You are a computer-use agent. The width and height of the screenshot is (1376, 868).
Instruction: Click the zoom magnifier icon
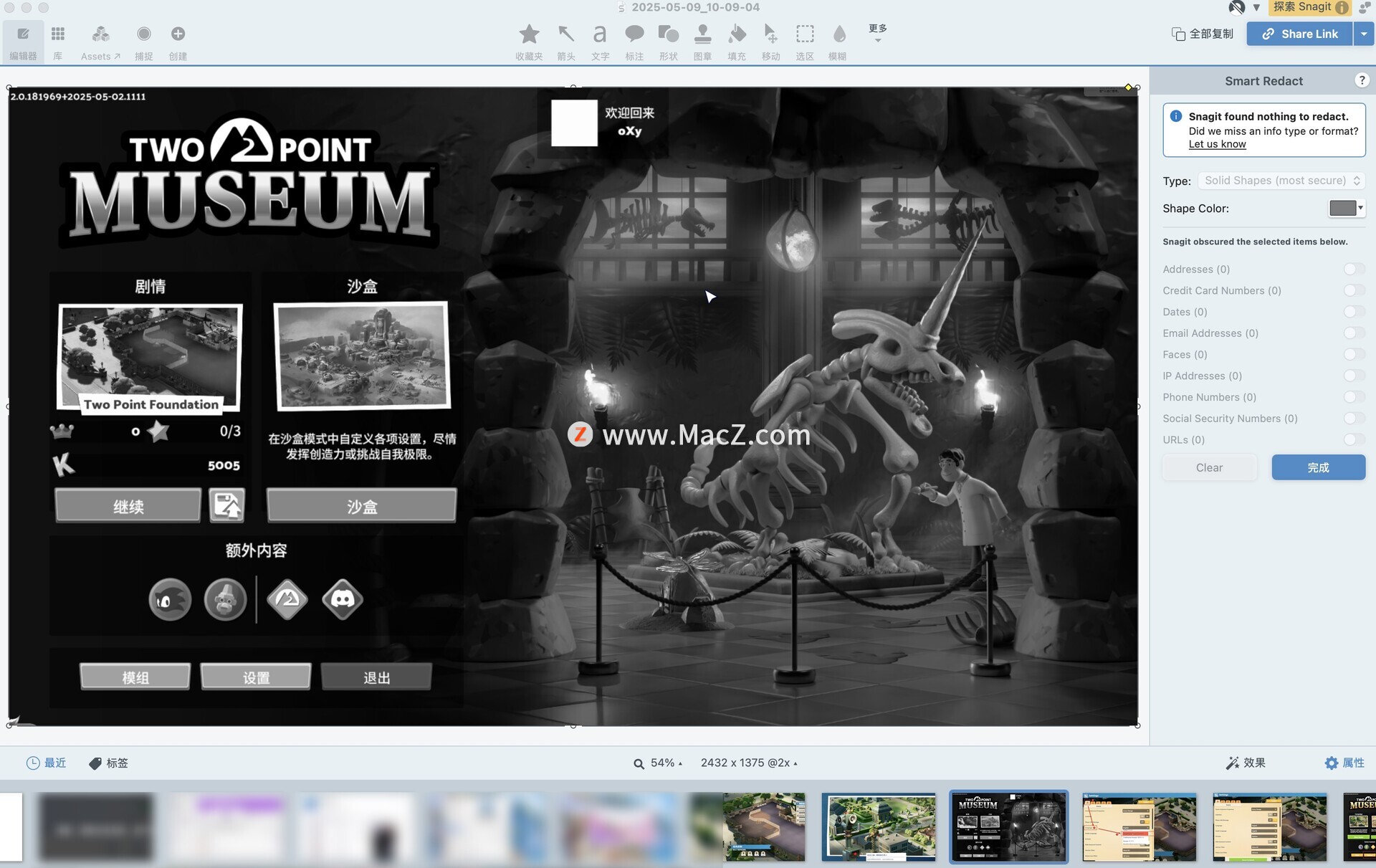point(639,763)
